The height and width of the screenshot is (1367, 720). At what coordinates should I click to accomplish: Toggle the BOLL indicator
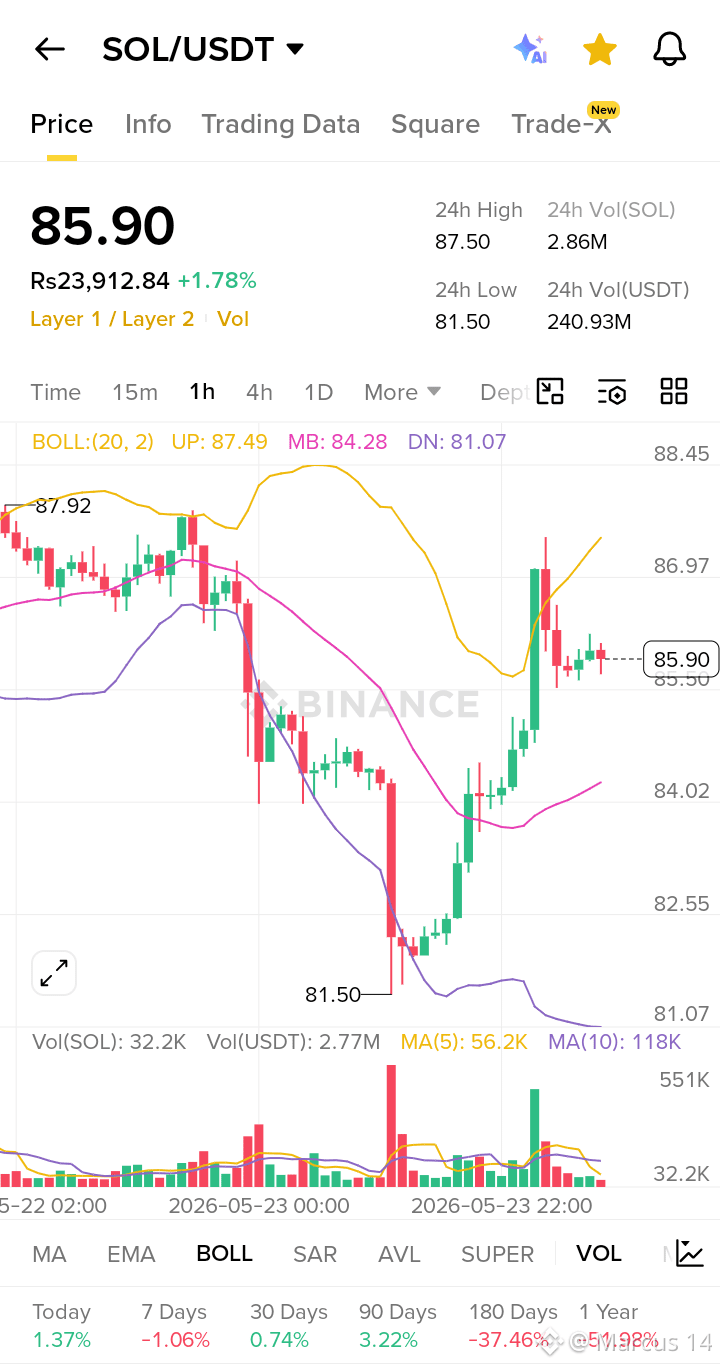click(x=224, y=1254)
